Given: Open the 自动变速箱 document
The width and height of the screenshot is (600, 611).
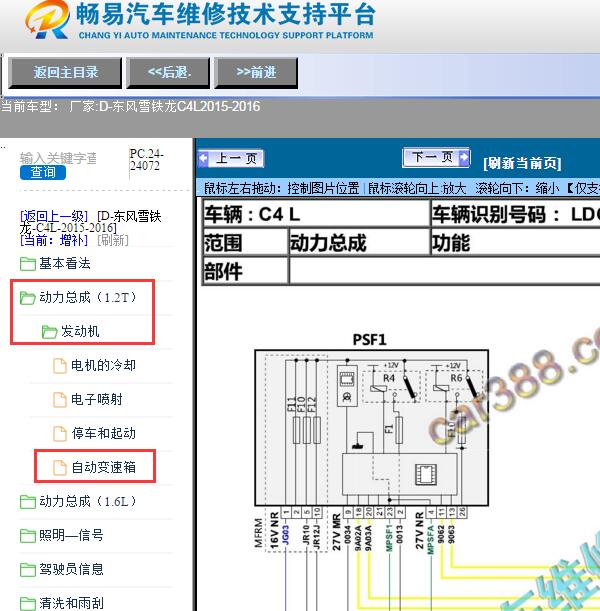Looking at the screenshot, I should coord(103,467).
